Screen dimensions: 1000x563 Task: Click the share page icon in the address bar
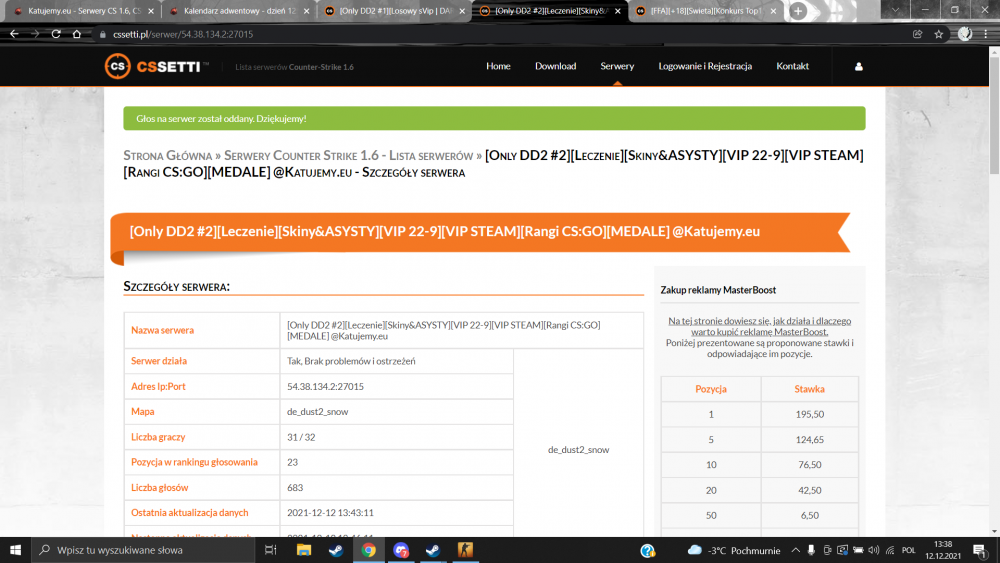click(918, 34)
